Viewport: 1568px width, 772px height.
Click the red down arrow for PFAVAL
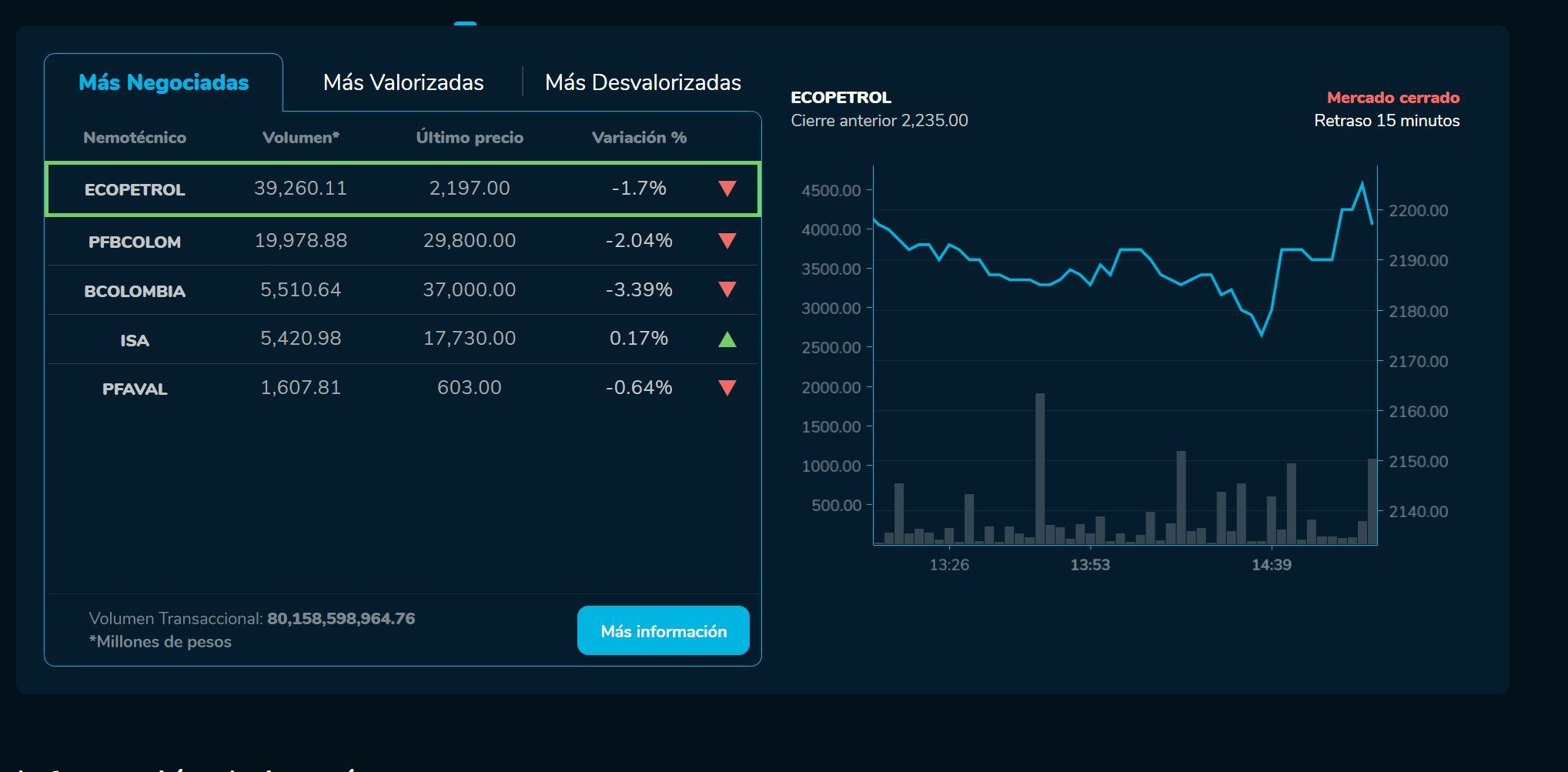(x=727, y=388)
